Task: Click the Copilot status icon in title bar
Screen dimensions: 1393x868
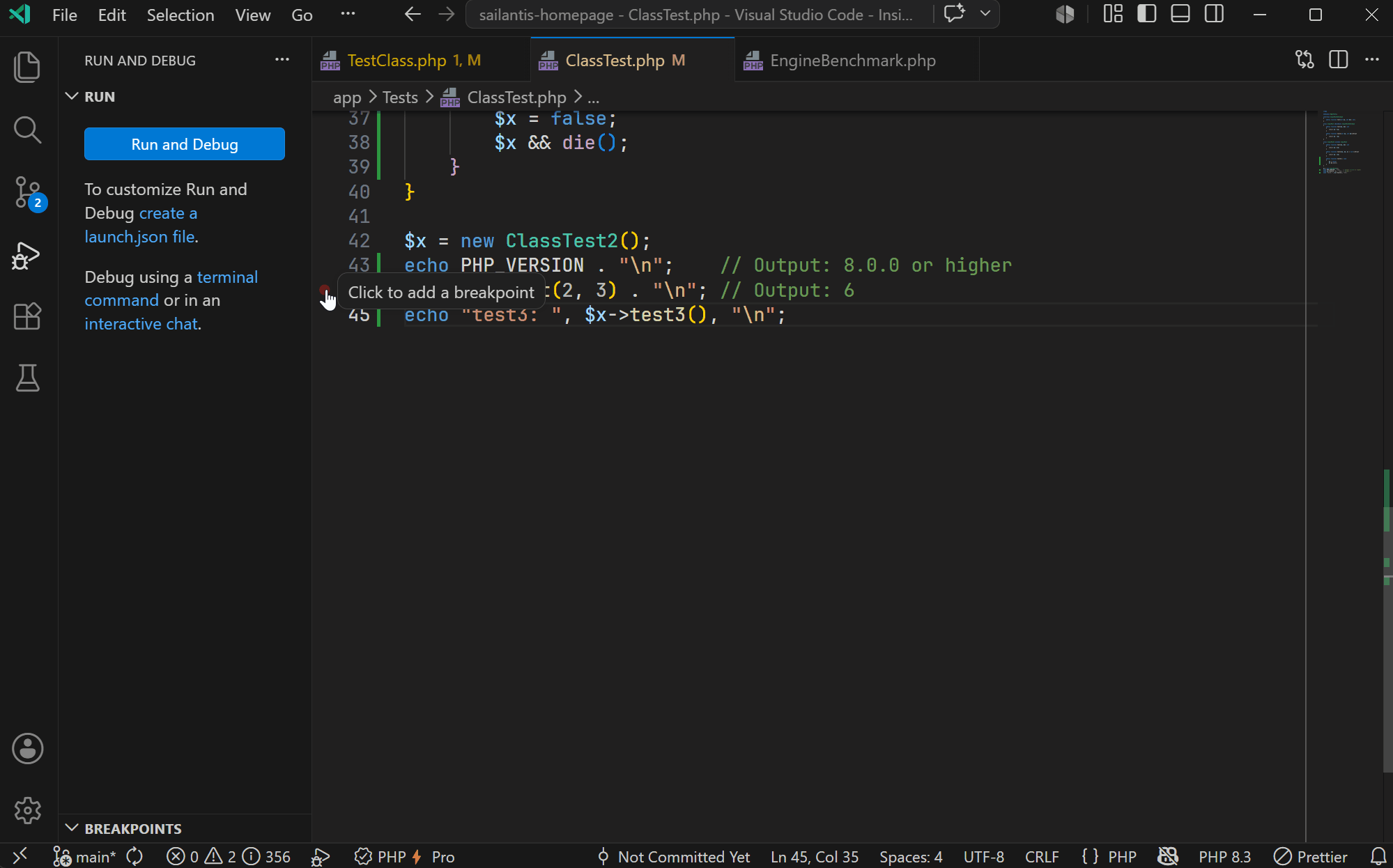Action: point(1065,15)
